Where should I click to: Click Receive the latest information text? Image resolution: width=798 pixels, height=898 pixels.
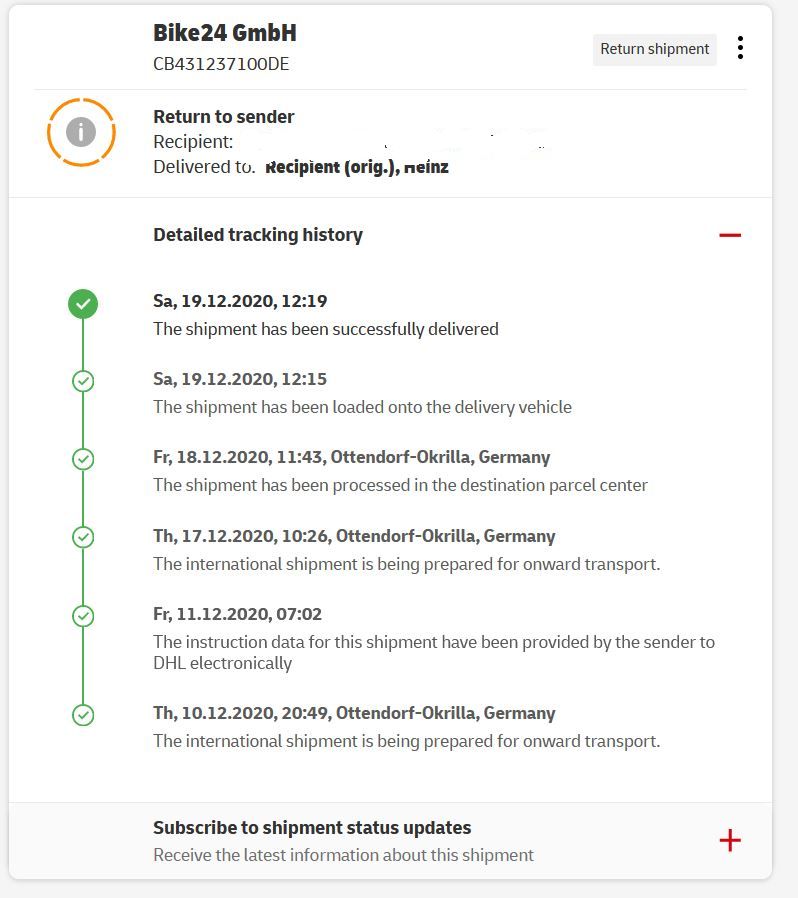click(343, 855)
